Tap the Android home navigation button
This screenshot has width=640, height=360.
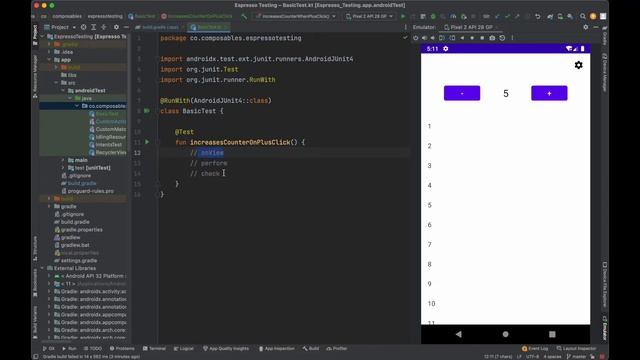coord(505,334)
